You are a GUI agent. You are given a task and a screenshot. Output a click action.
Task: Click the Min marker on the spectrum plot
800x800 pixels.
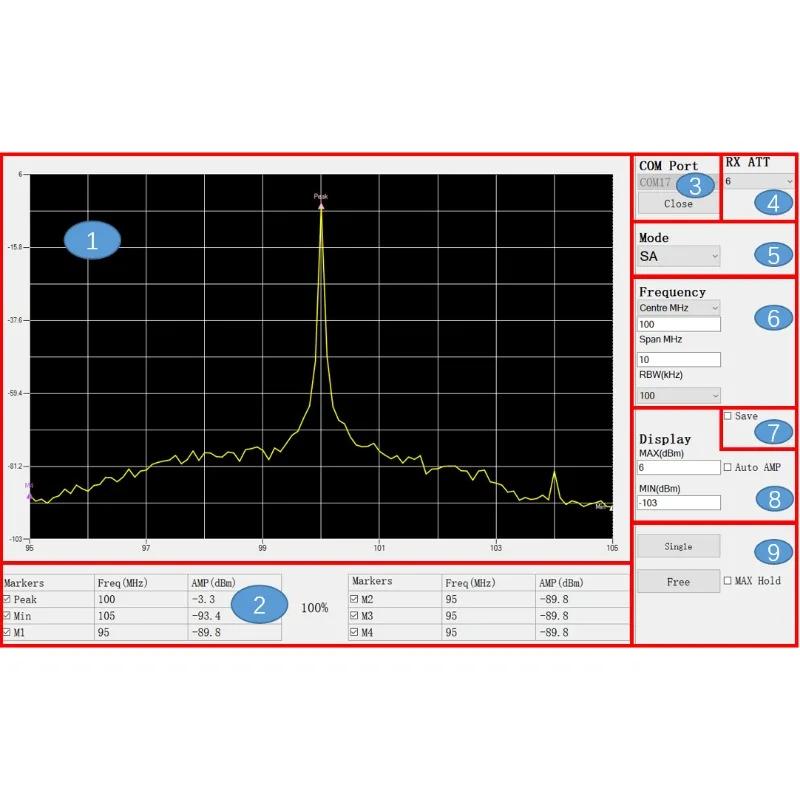(x=611, y=508)
